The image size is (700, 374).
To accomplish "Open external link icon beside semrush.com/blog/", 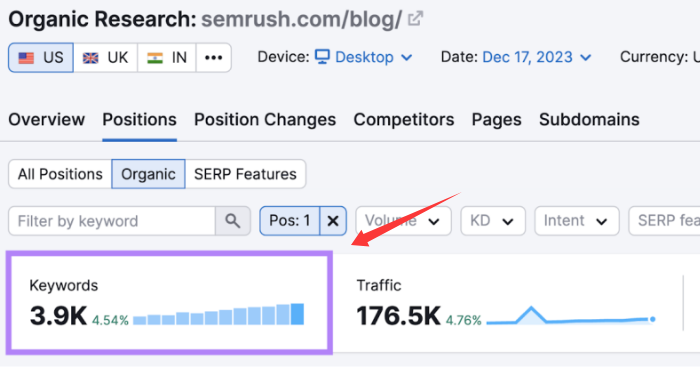I will click(415, 19).
